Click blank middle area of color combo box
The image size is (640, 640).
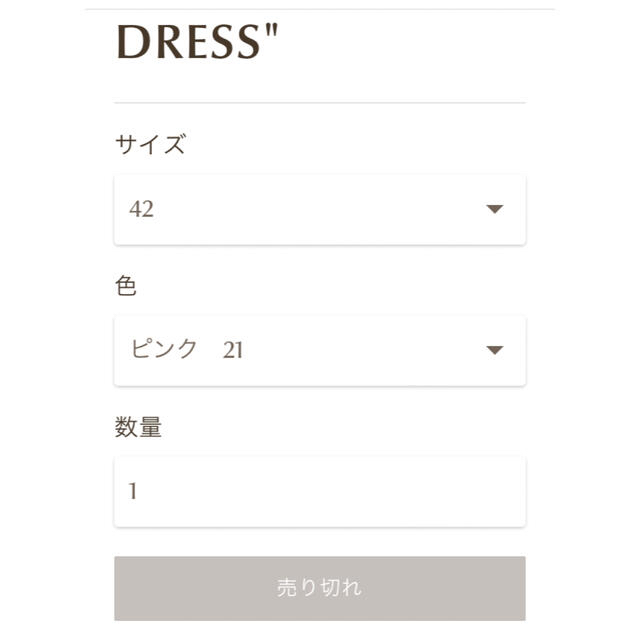click(x=359, y=351)
